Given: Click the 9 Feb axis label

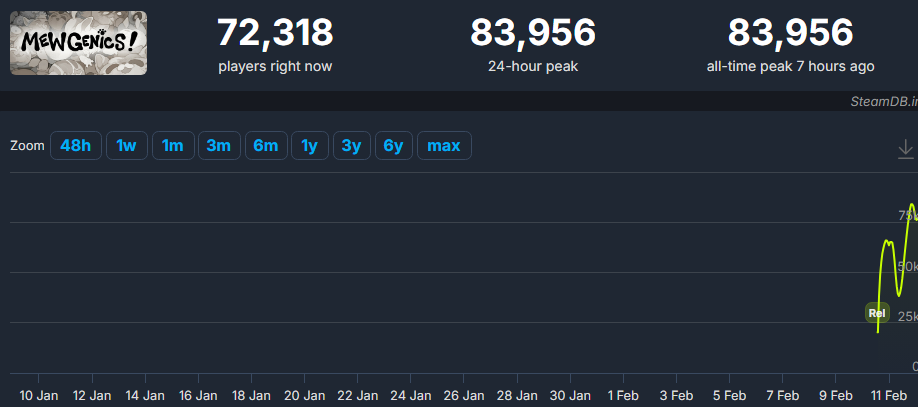Looking at the screenshot, I should 835,395.
